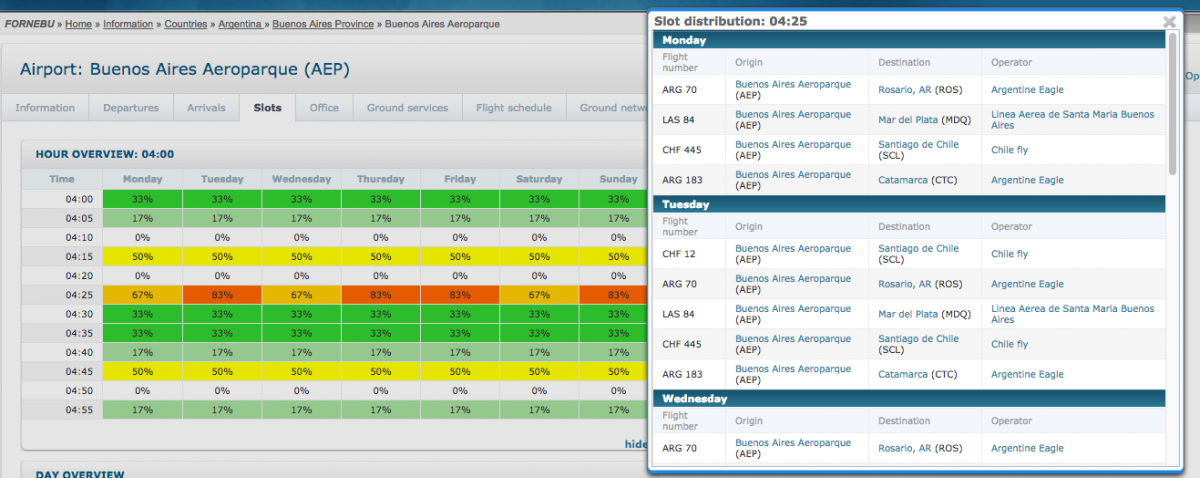Open Home breadcrumb link
The image size is (1200, 478).
tap(79, 23)
